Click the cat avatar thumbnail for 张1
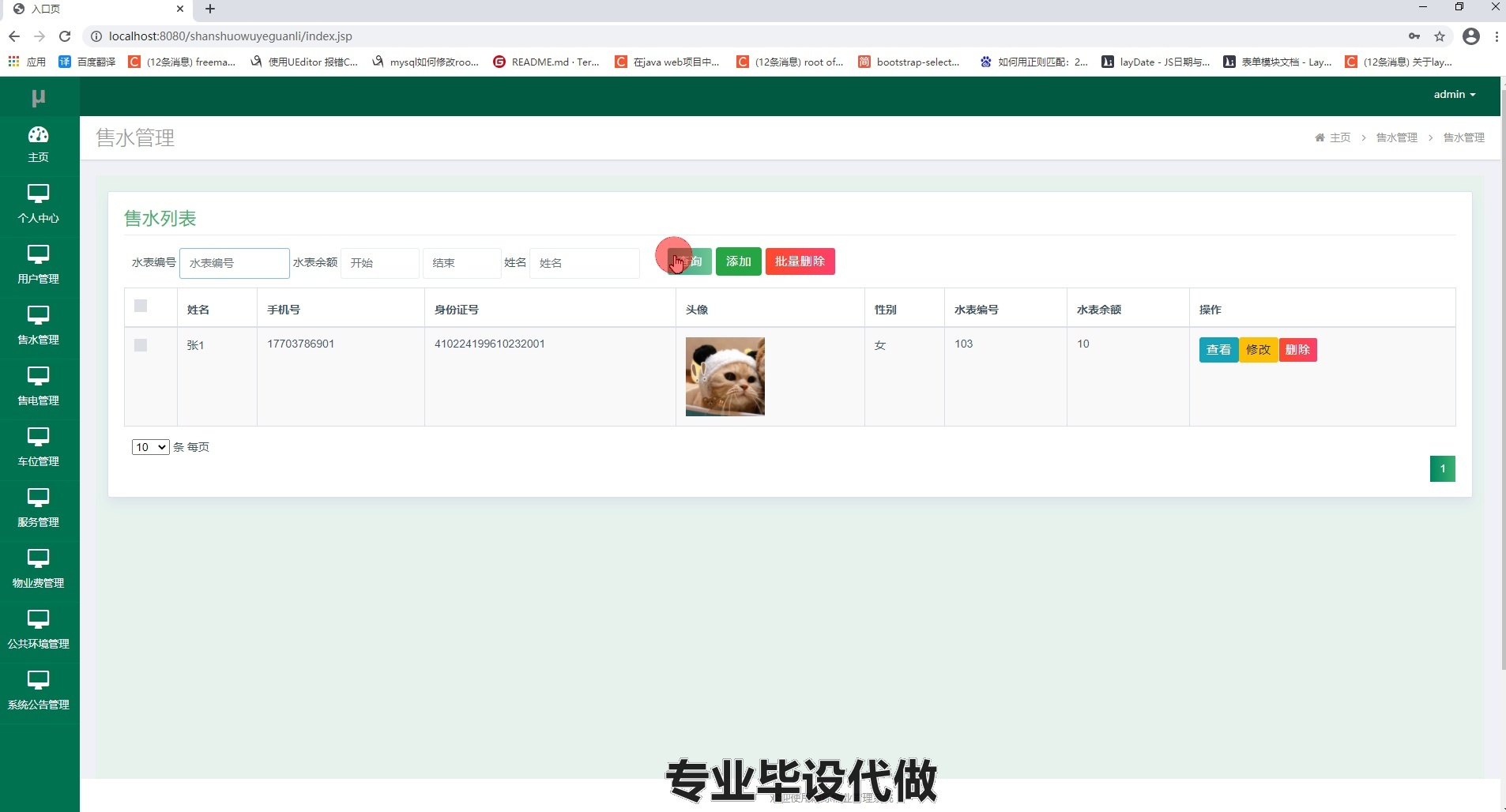Viewport: 1506px width, 812px height. (725, 377)
